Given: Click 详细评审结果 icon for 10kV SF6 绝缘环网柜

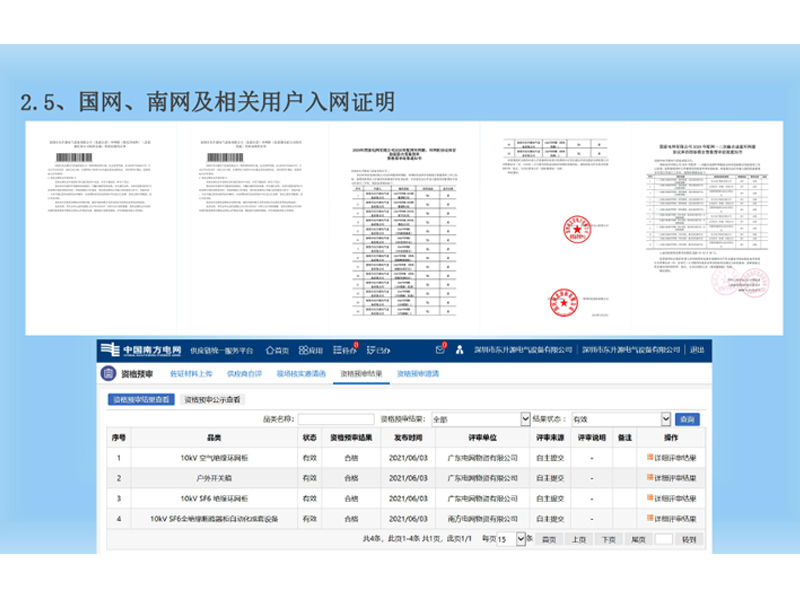Looking at the screenshot, I should point(650,498).
